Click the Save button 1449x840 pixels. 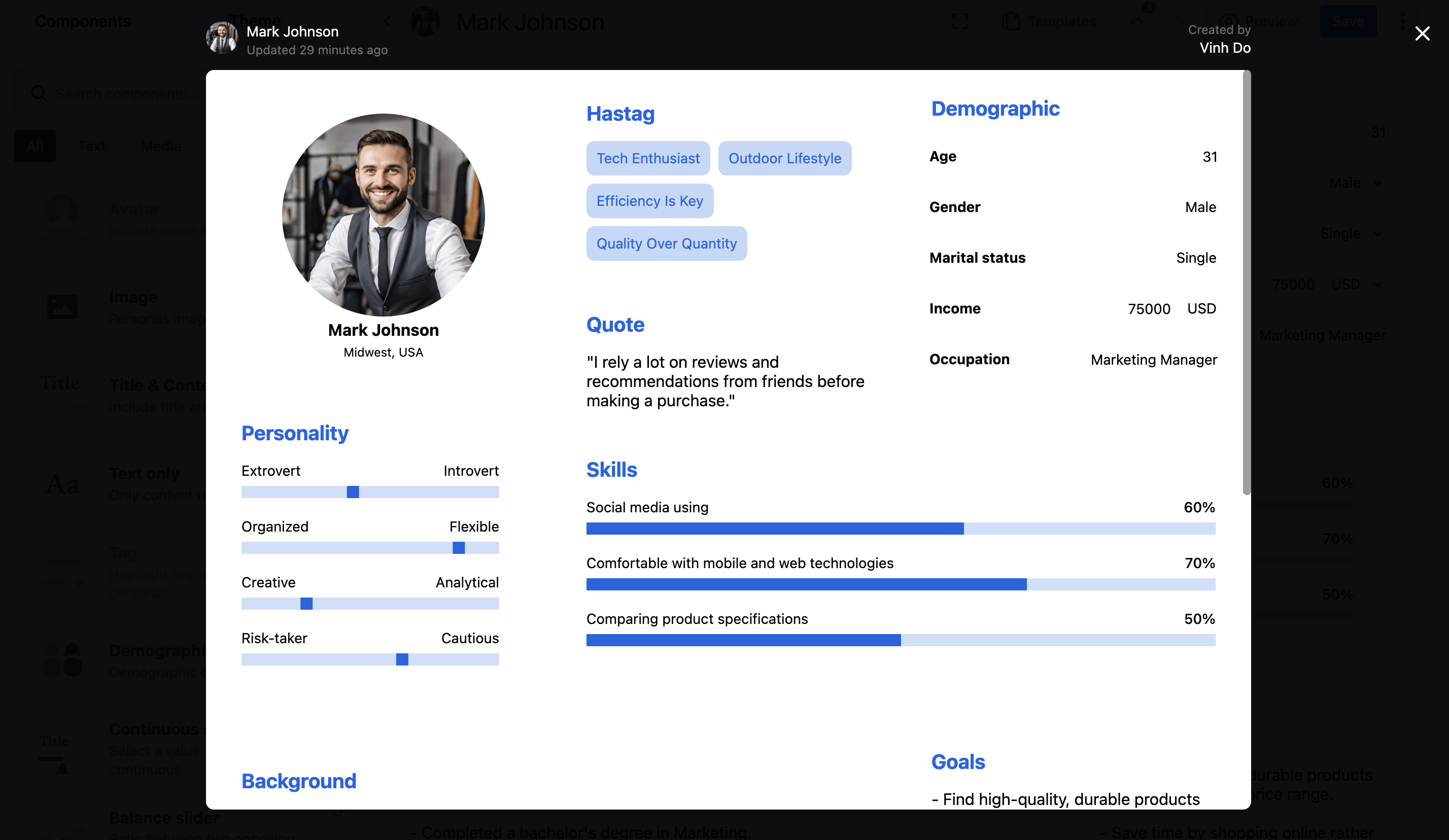pyautogui.click(x=1348, y=22)
